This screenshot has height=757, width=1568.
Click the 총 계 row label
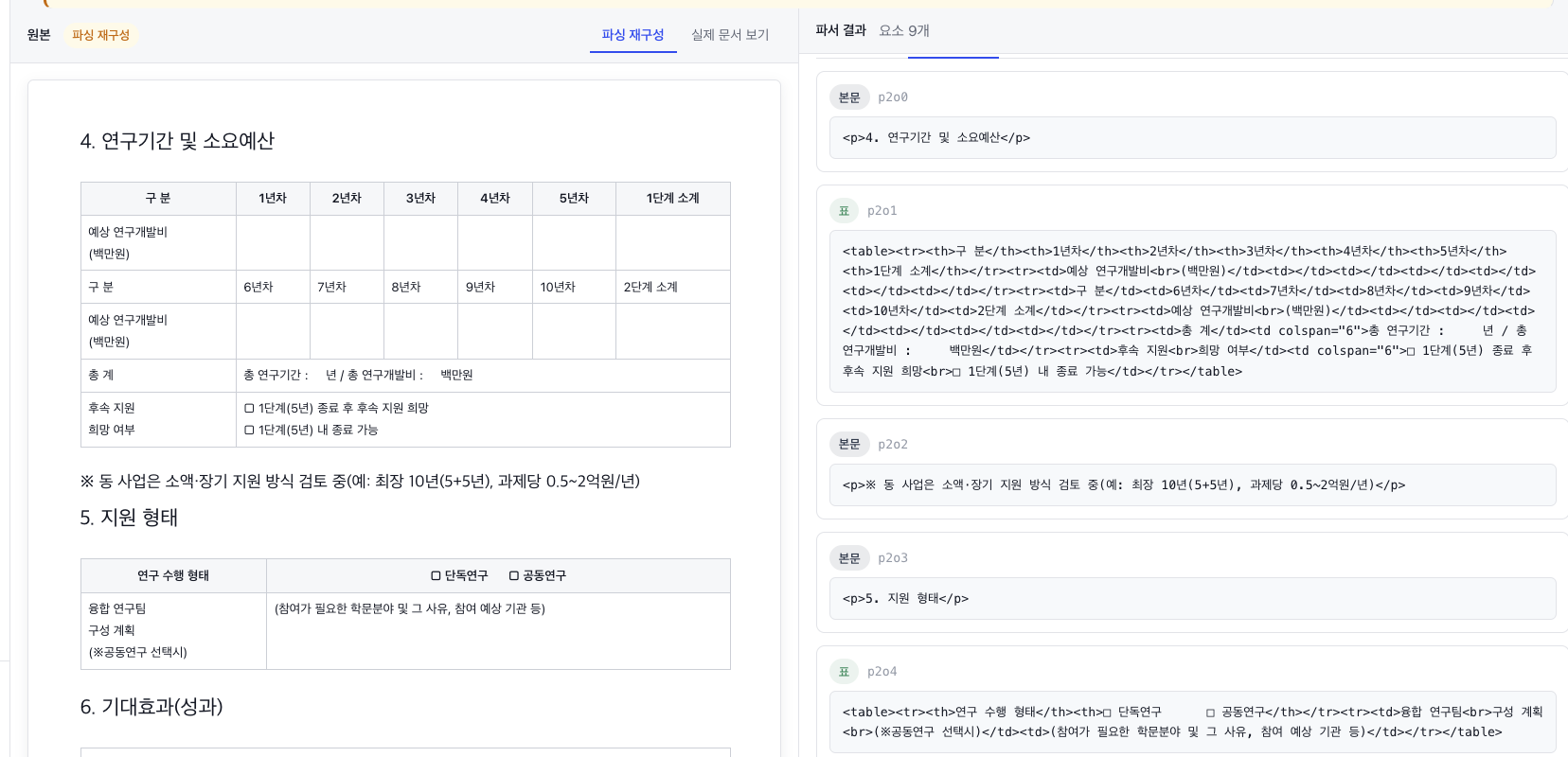[158, 376]
